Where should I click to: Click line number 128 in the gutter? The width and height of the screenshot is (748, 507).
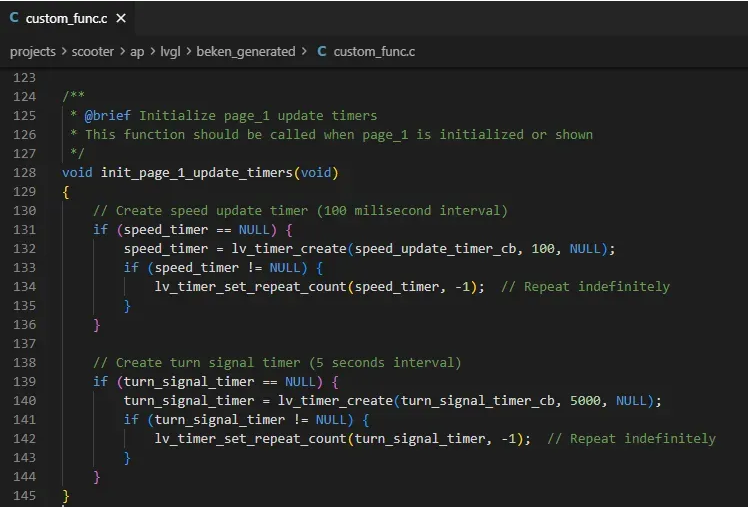tap(23, 172)
